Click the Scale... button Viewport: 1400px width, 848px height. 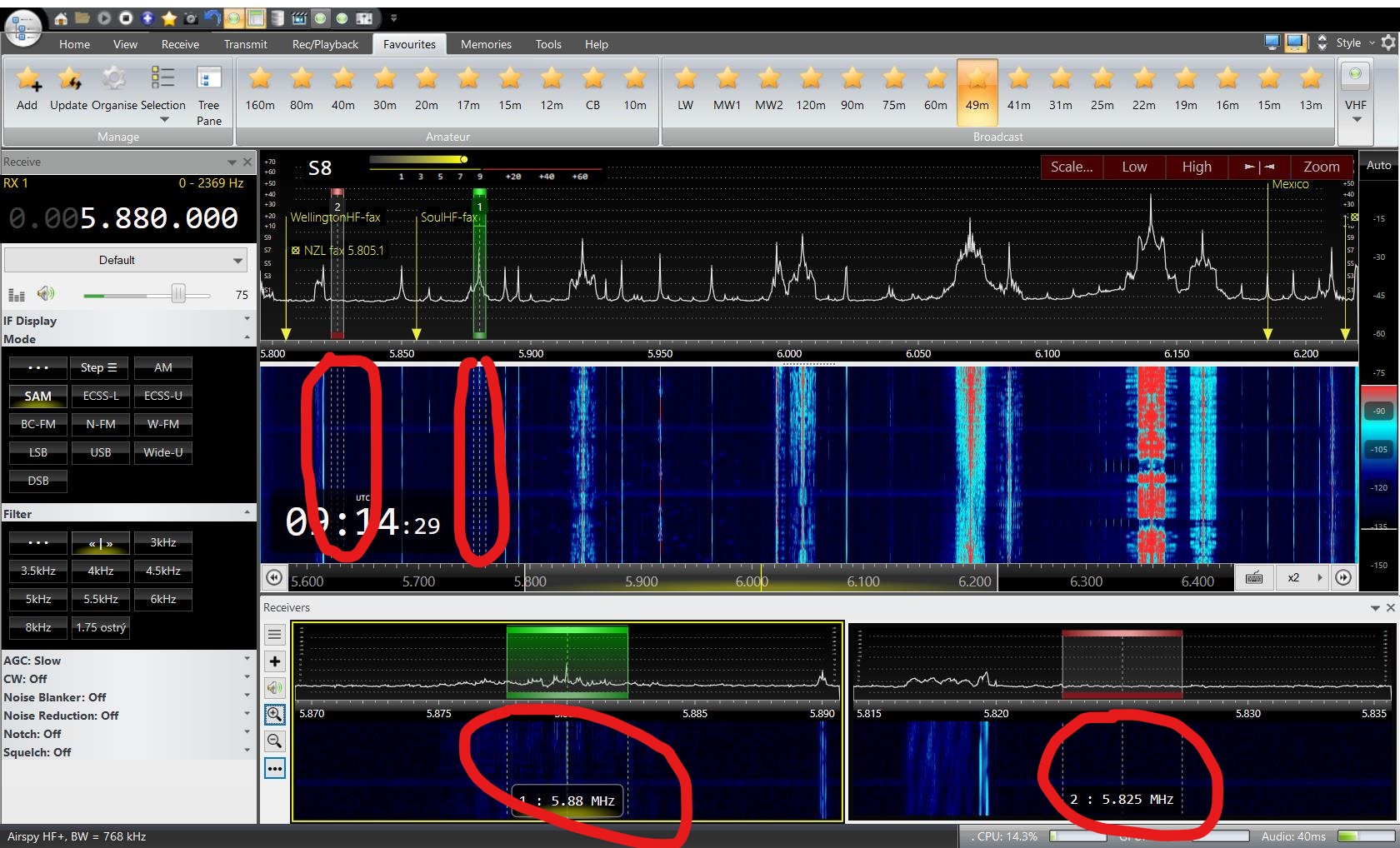click(x=1071, y=167)
